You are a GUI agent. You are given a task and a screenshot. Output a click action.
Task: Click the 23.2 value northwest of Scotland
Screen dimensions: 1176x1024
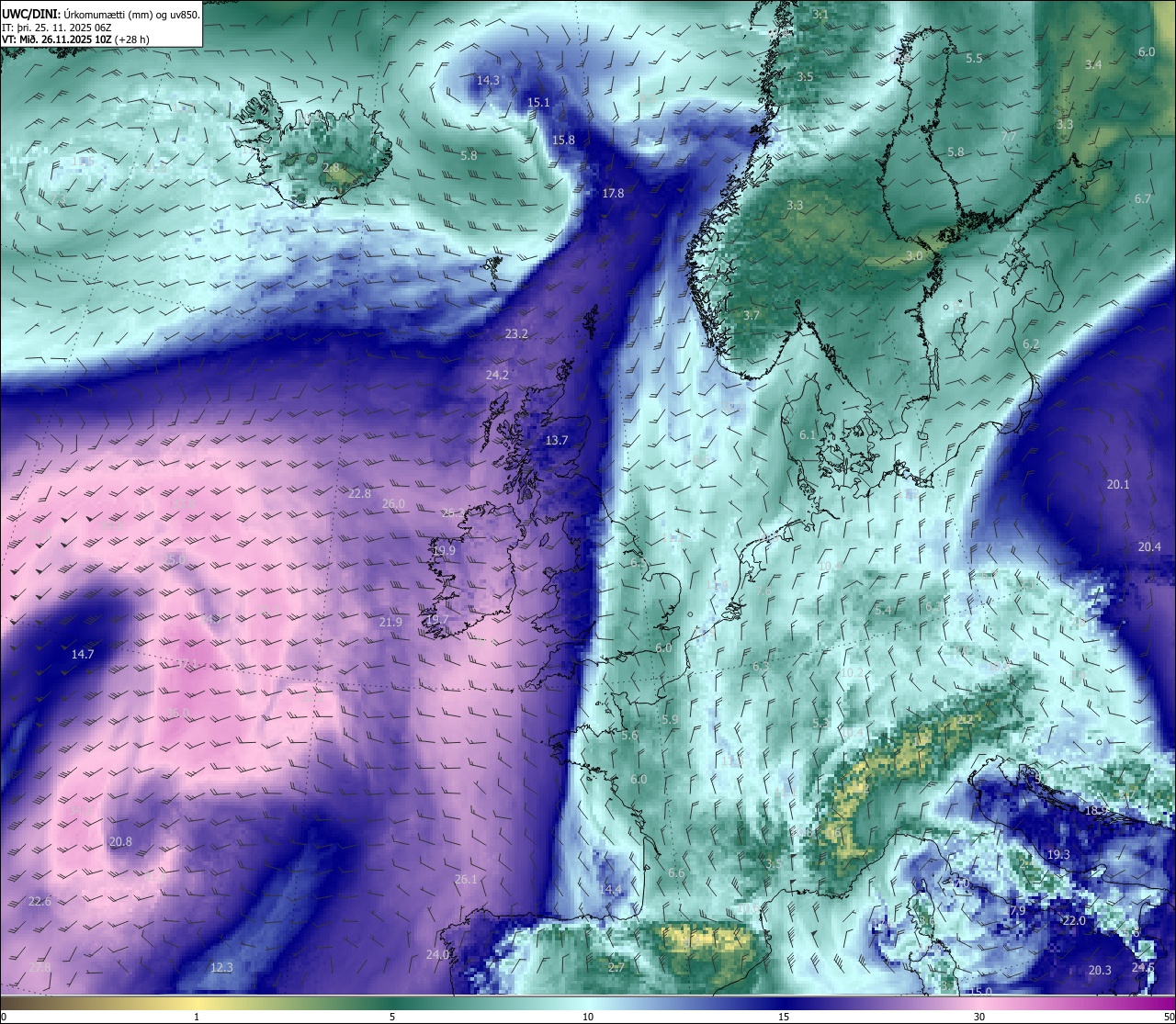(516, 333)
